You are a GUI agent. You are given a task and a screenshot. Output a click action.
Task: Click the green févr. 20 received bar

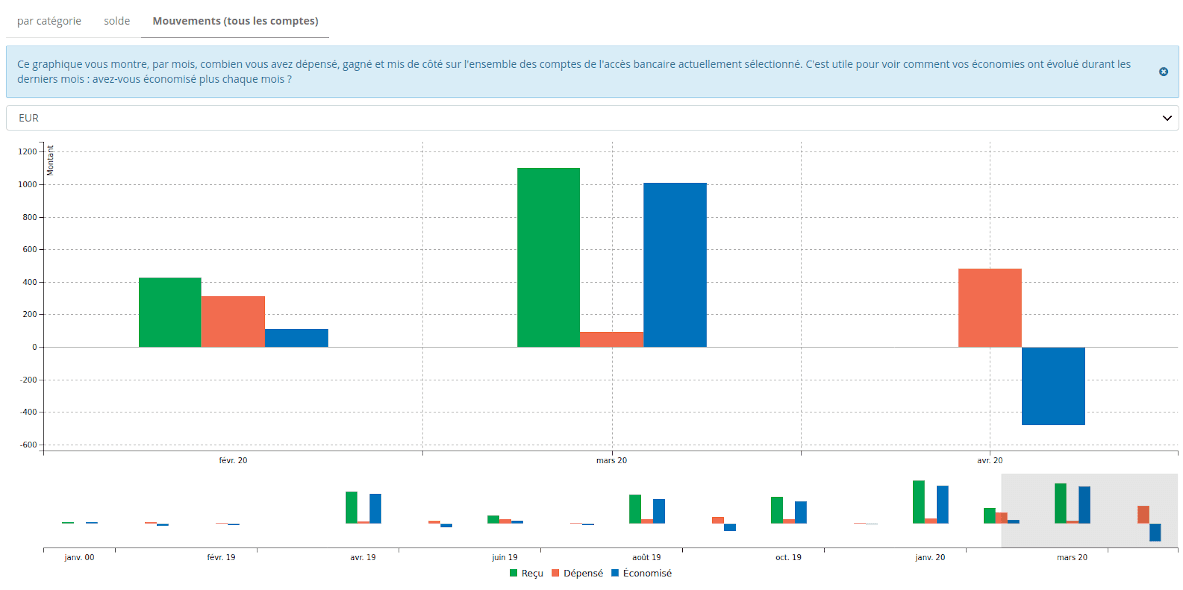coord(170,312)
